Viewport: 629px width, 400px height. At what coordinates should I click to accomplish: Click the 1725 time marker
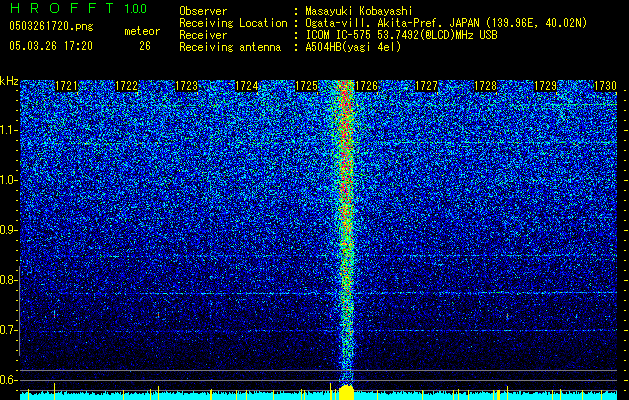click(306, 86)
